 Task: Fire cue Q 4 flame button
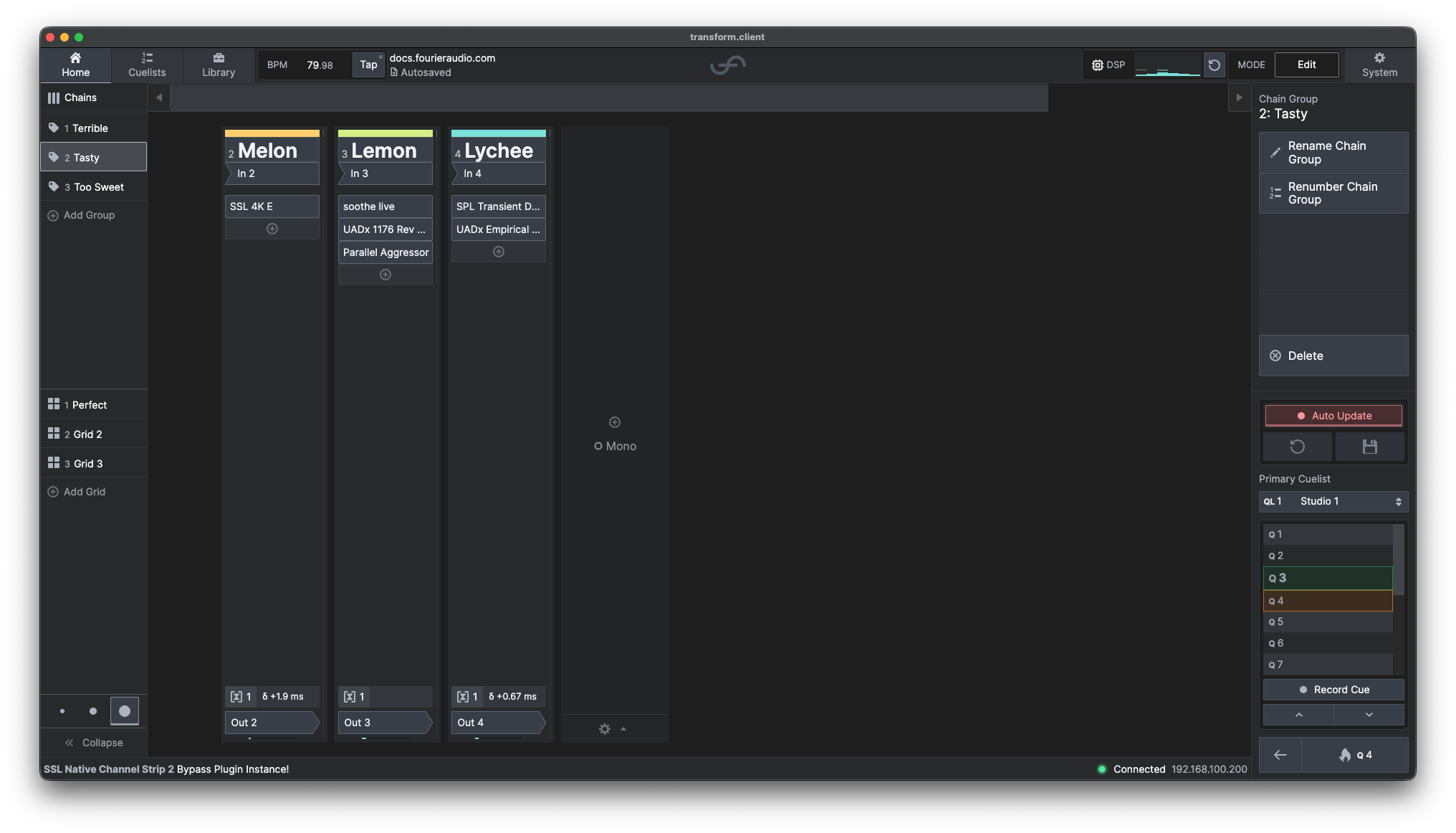point(1354,755)
